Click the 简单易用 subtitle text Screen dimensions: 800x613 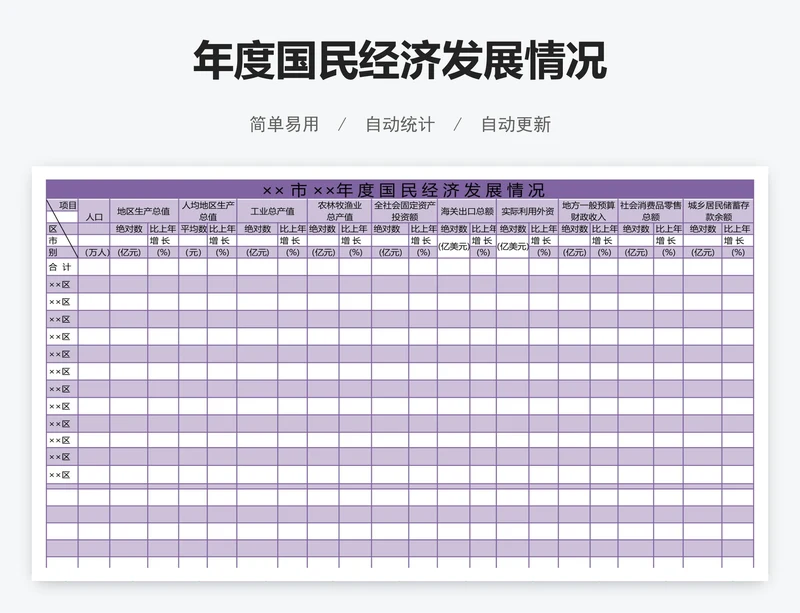point(284,125)
